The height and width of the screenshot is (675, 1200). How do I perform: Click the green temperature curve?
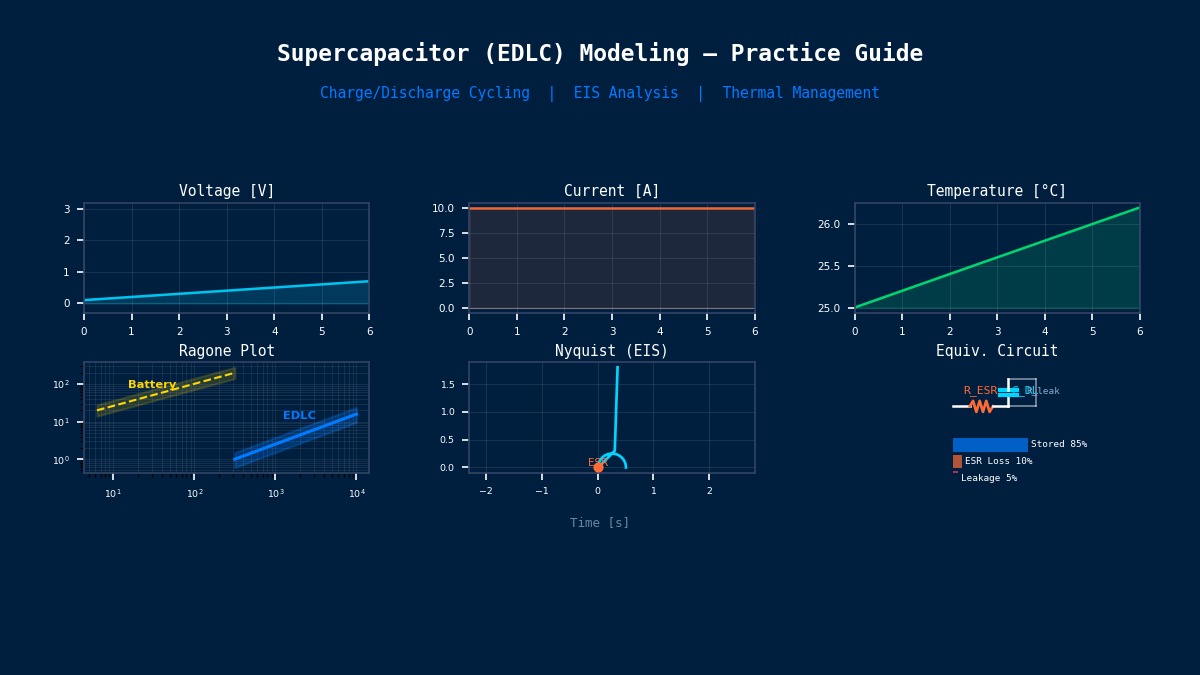tap(997, 257)
